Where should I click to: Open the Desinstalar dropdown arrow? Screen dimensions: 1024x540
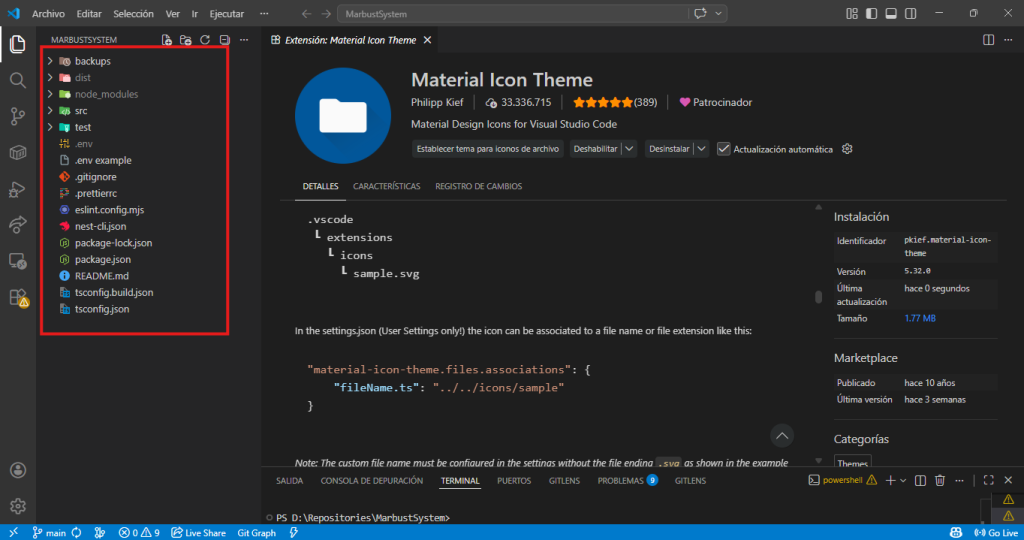click(x=701, y=149)
